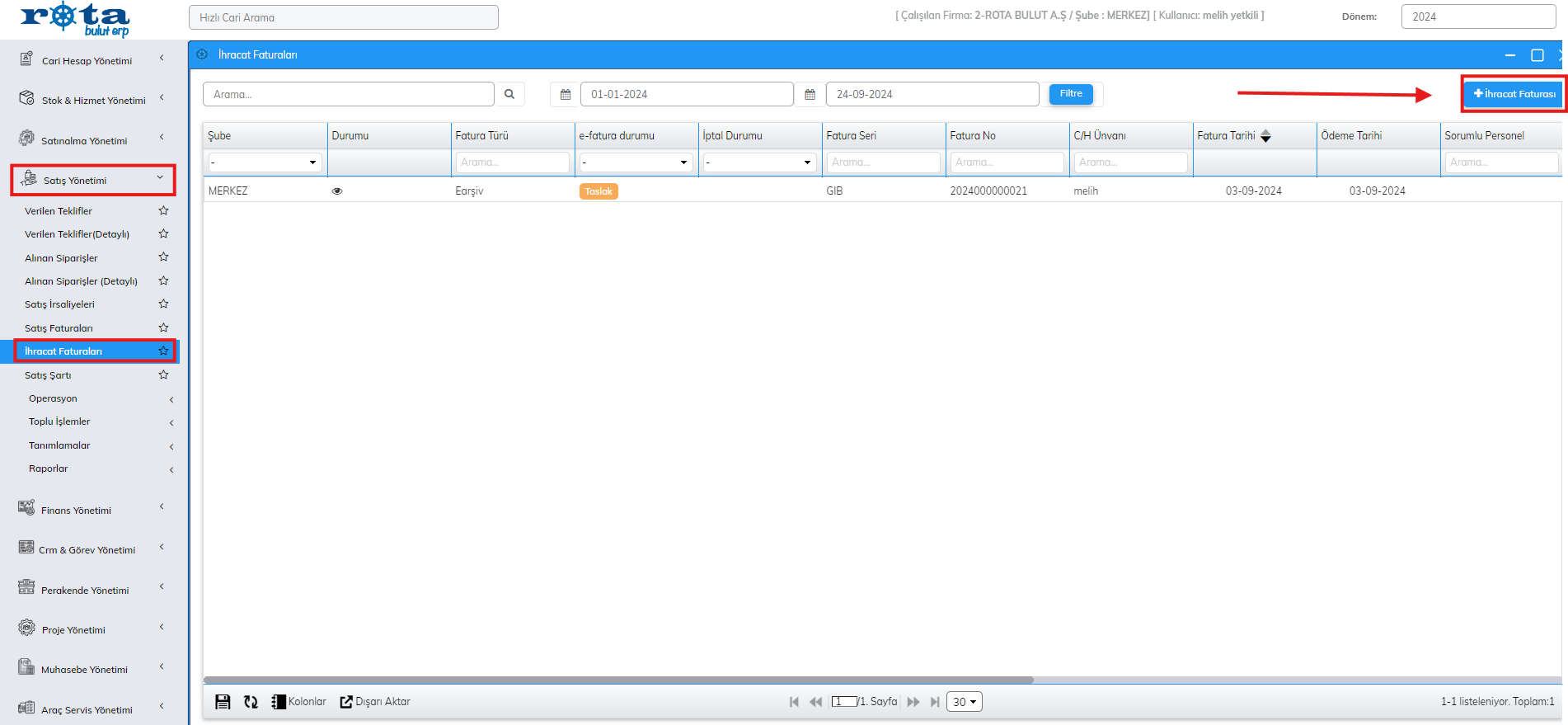The height and width of the screenshot is (725, 1568).
Task: Click the Hızlı Cari Arama field
Action: (343, 17)
